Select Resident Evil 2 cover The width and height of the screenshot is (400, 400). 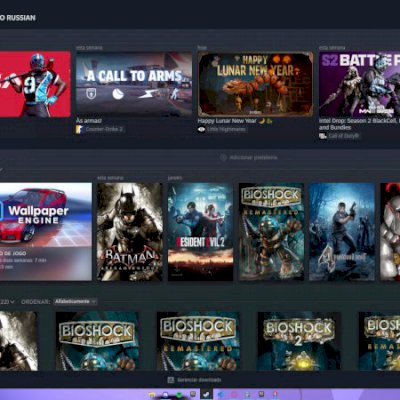tap(200, 231)
